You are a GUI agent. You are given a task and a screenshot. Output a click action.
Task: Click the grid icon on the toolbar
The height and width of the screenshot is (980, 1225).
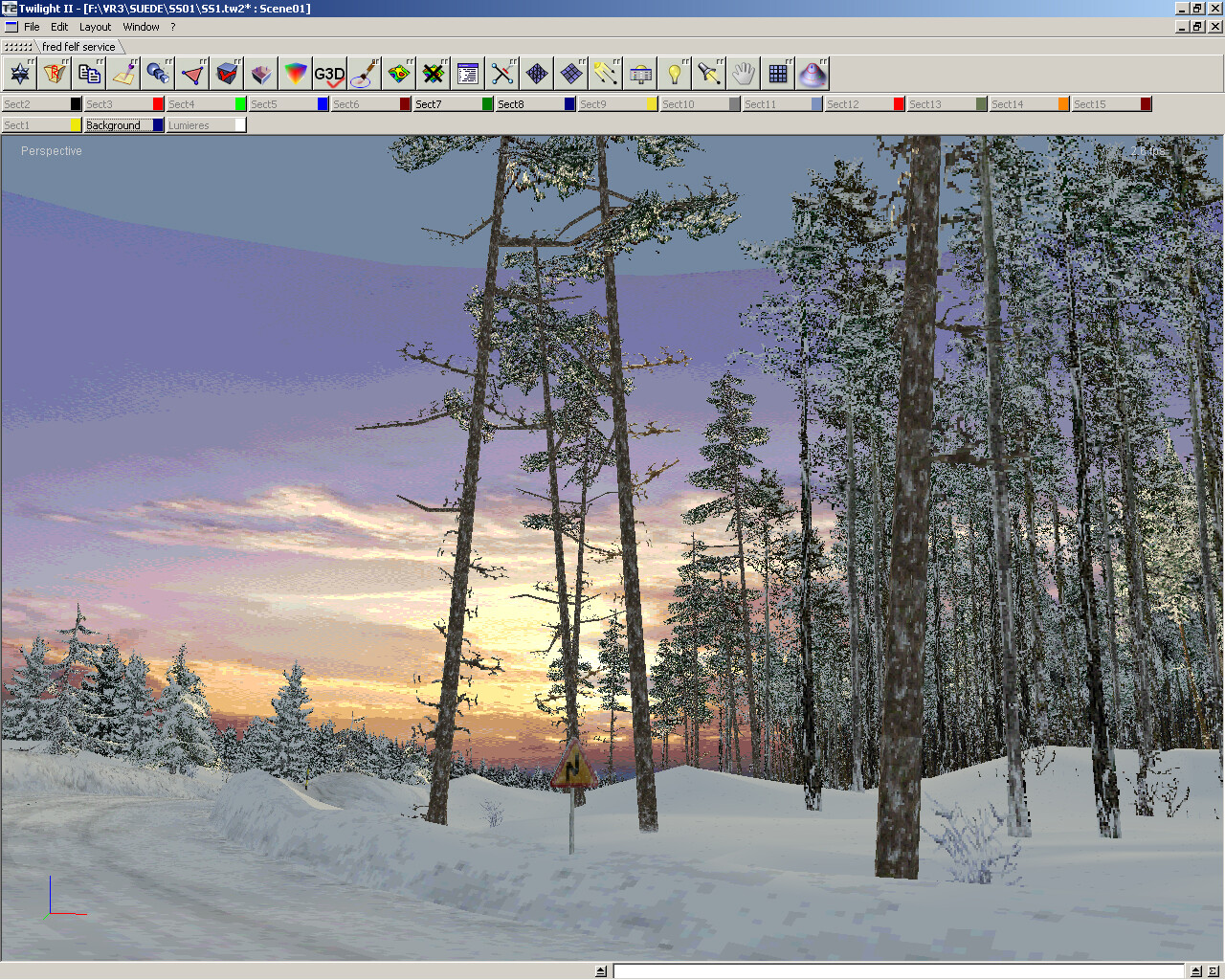(x=778, y=73)
